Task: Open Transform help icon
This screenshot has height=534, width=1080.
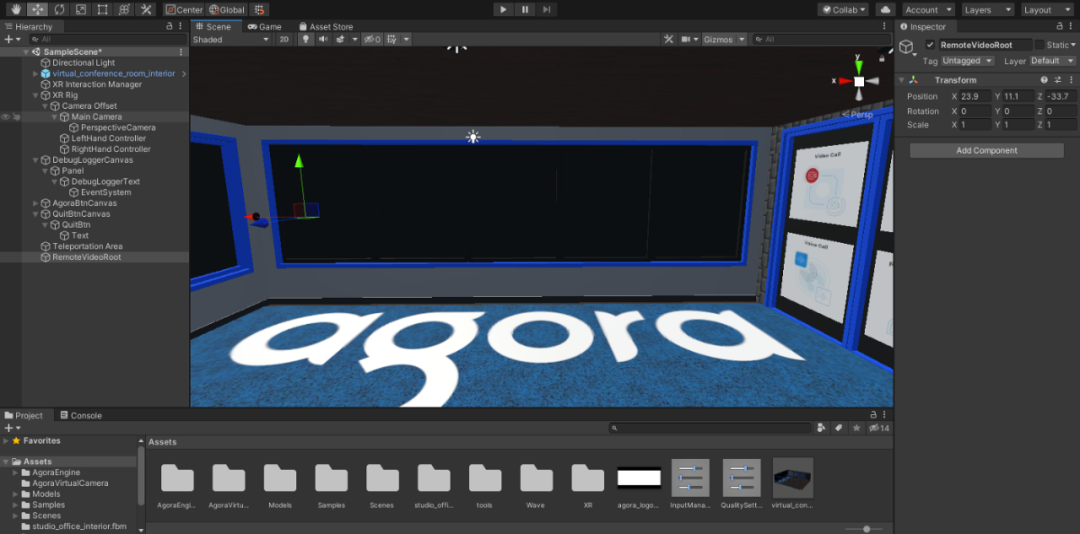Action: click(1044, 80)
